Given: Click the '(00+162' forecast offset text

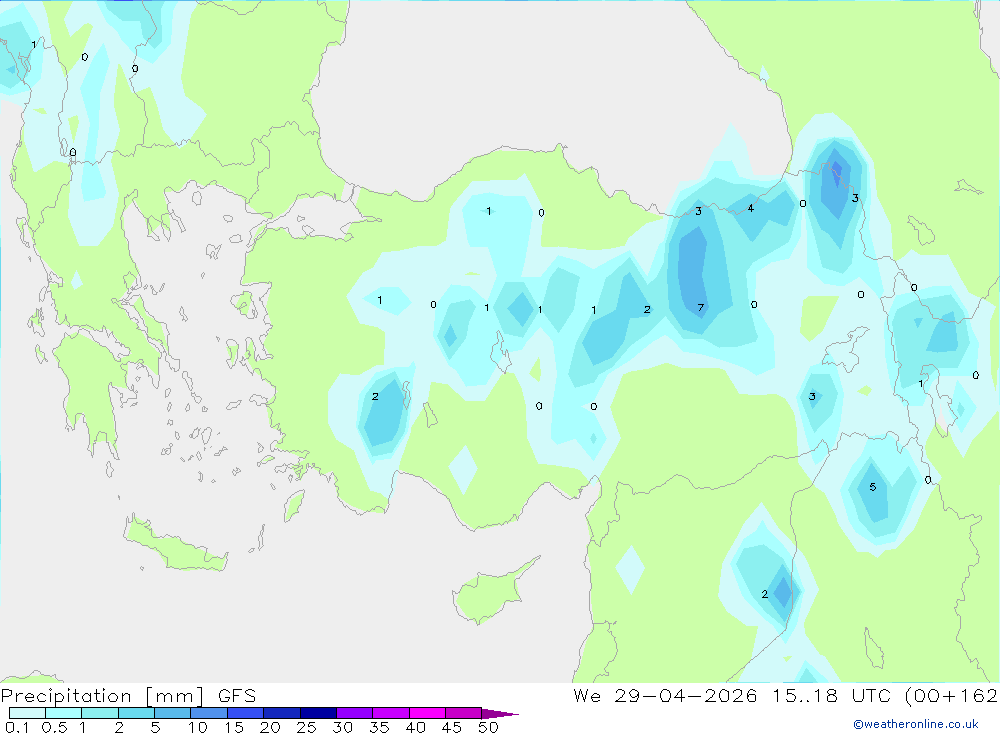Looking at the screenshot, I should (951, 696).
